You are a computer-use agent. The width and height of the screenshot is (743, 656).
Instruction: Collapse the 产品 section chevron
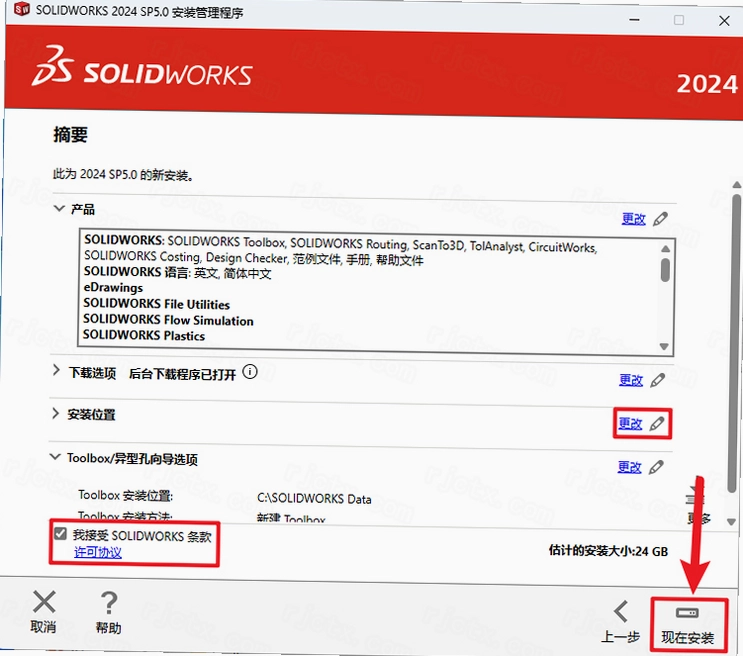59,208
